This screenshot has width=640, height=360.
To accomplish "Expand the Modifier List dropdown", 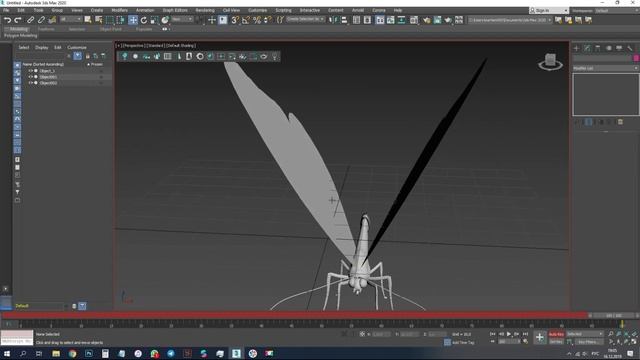I will point(606,68).
